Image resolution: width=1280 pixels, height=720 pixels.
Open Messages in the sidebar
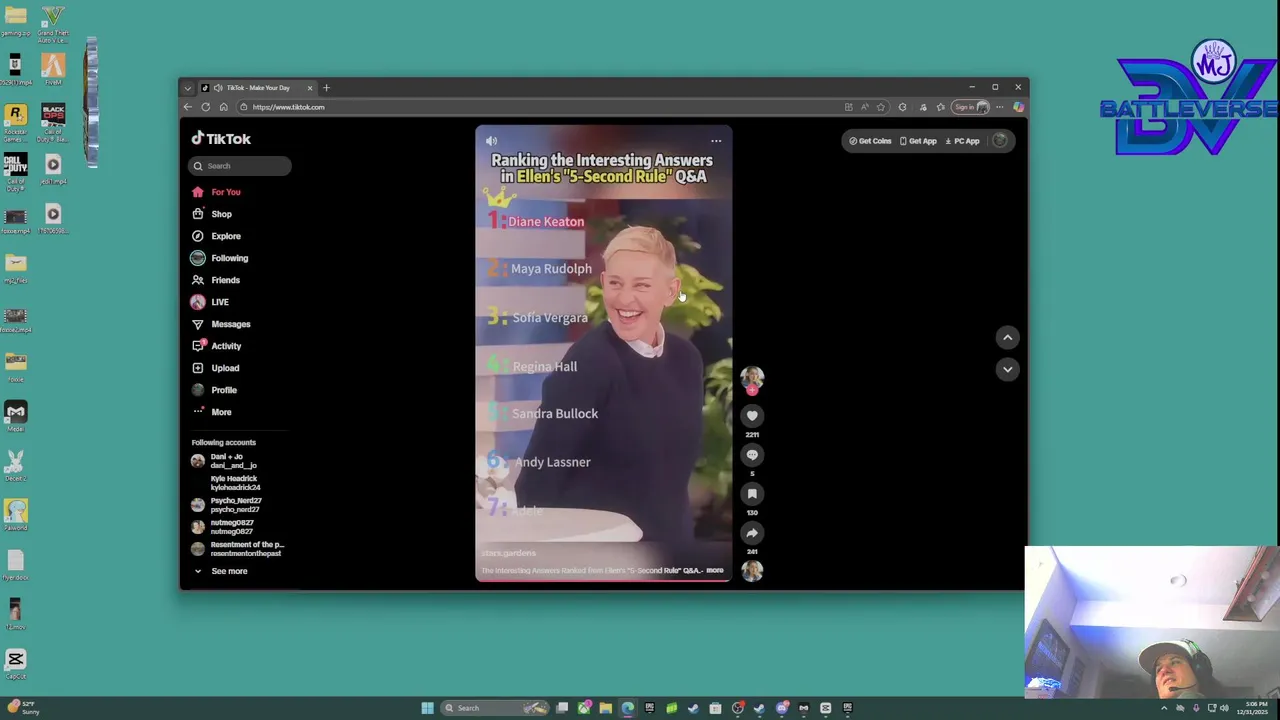(221, 324)
